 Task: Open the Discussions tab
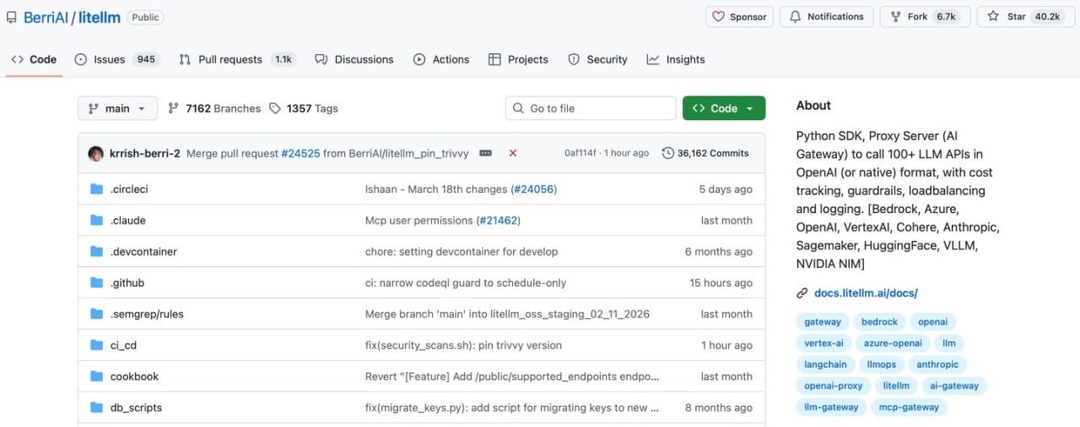354,59
